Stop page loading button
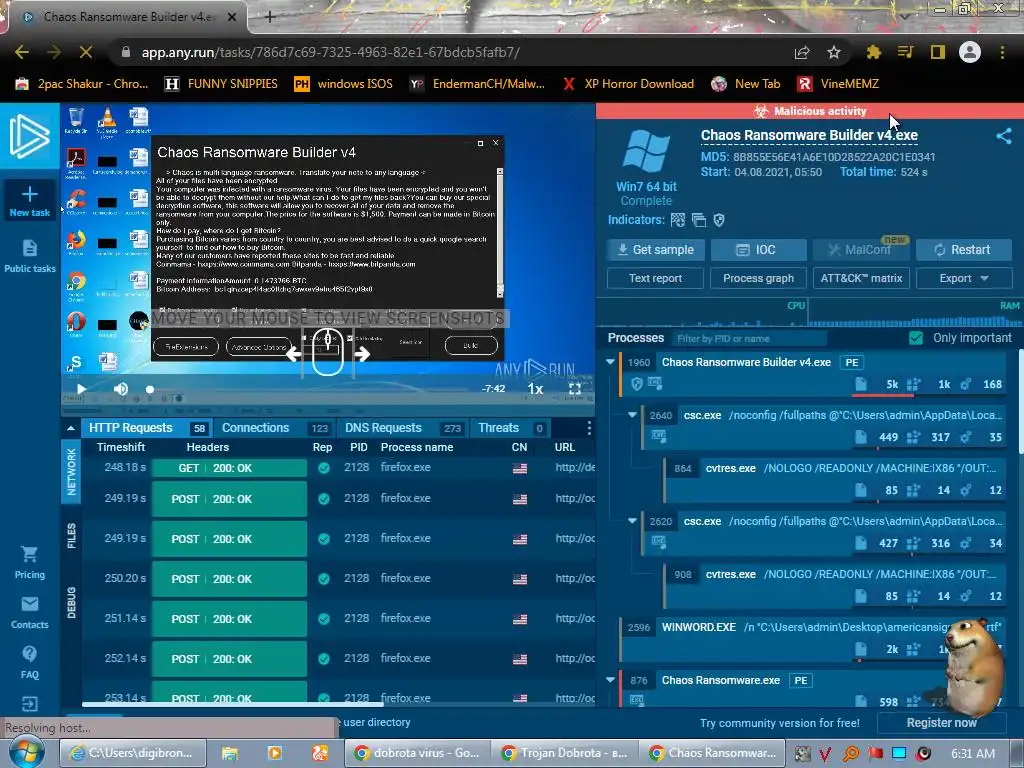This screenshot has width=1024, height=768. (x=86, y=52)
